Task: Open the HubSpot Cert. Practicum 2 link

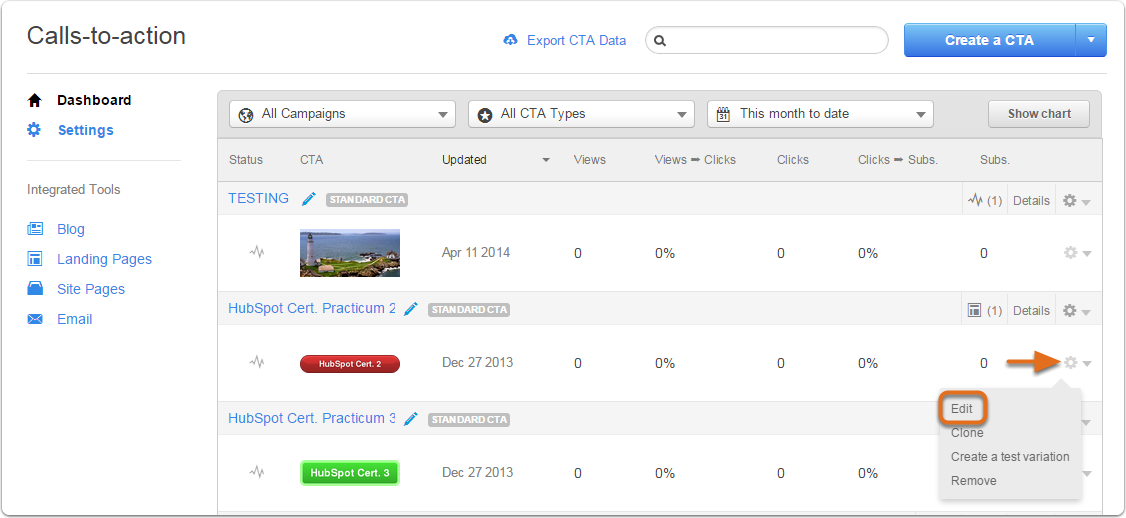Action: [x=312, y=308]
